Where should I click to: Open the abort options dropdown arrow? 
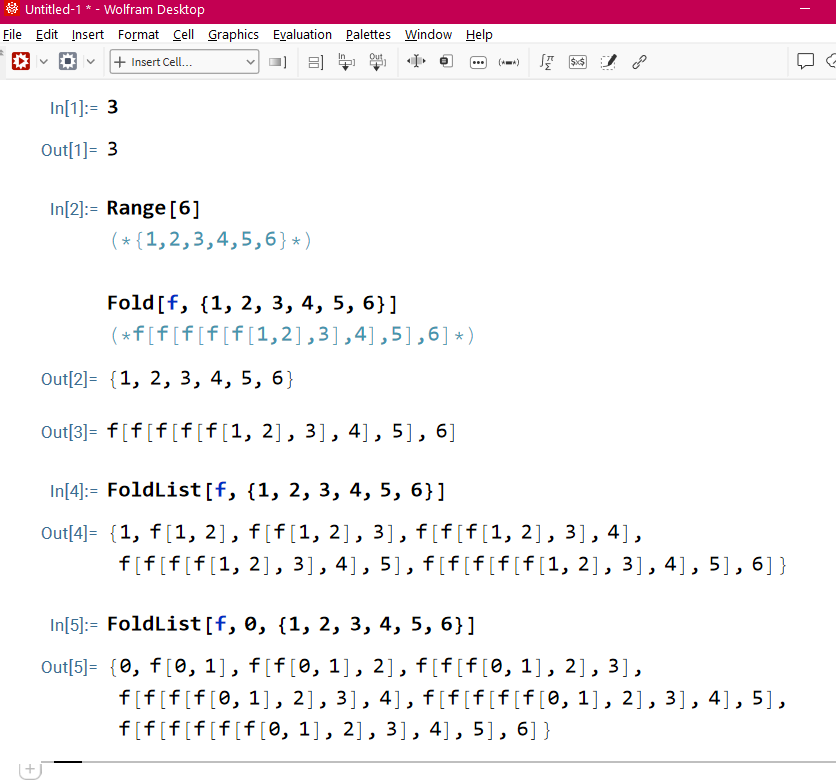pyautogui.click(x=91, y=61)
